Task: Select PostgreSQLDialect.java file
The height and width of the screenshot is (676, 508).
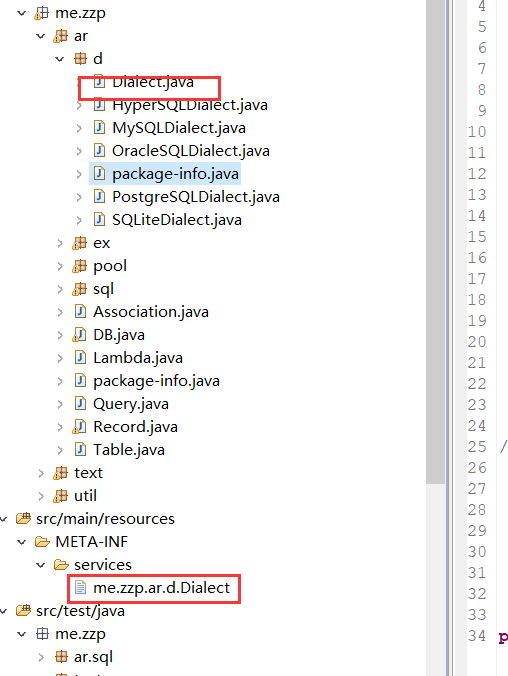Action: point(196,197)
